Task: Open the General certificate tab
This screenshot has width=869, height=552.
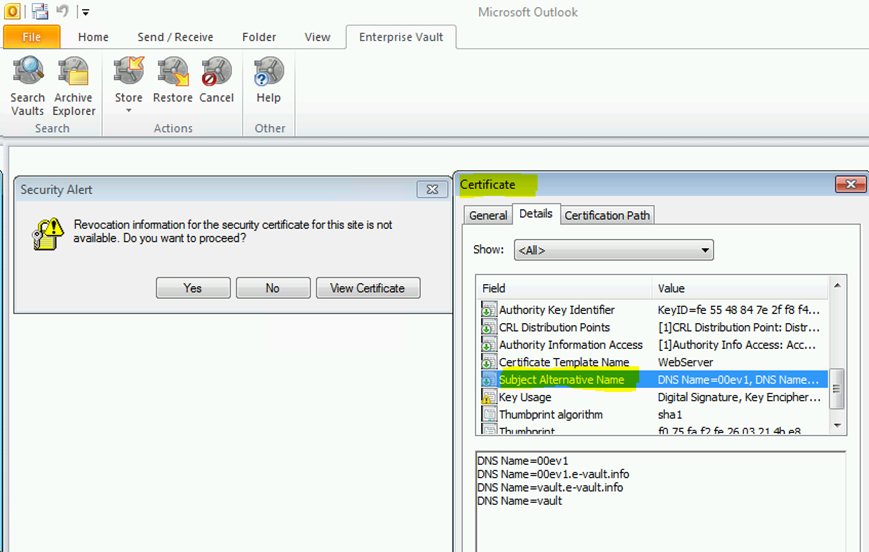Action: 488,216
